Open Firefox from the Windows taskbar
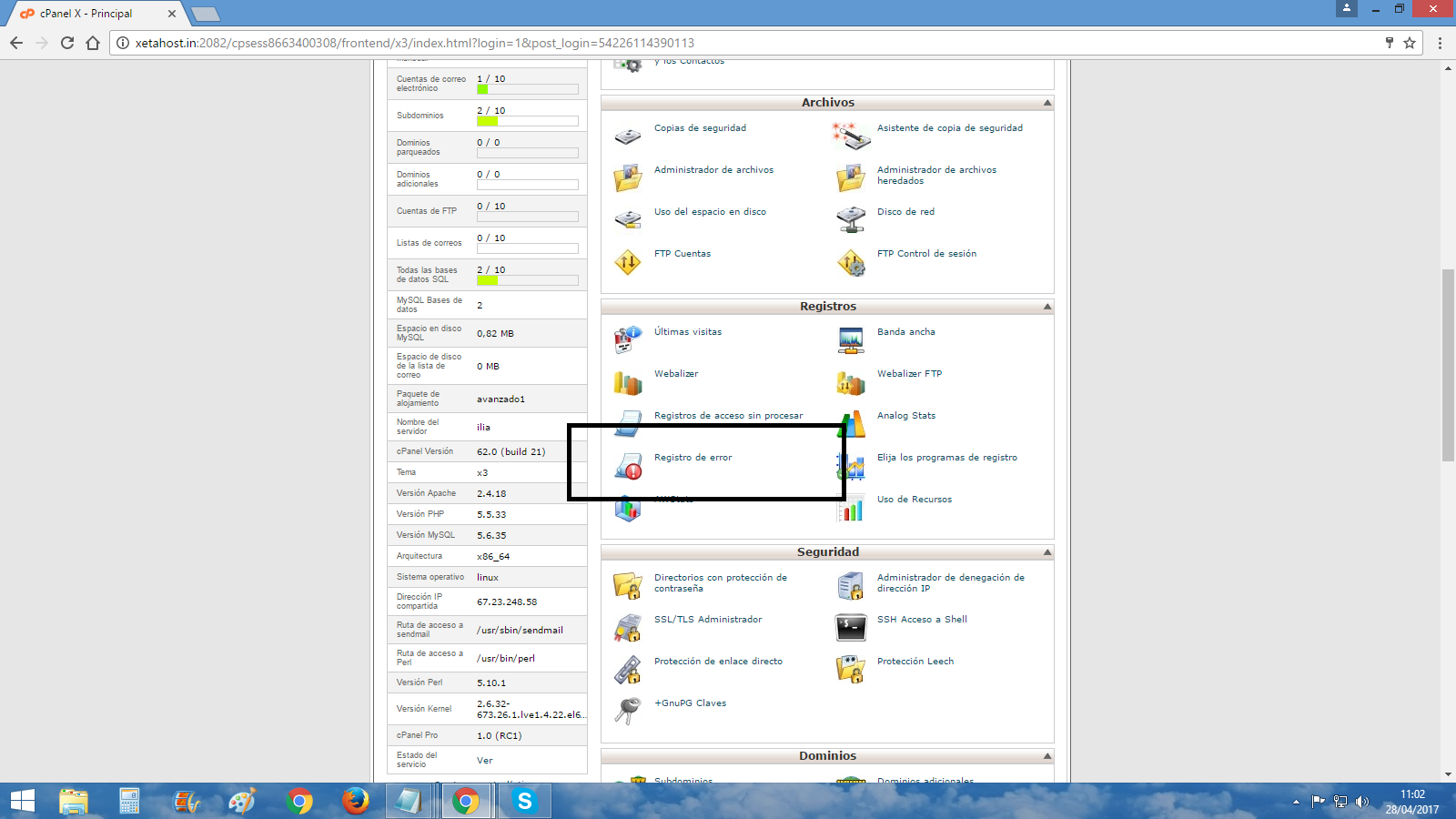The image size is (1456, 819). (x=355, y=801)
